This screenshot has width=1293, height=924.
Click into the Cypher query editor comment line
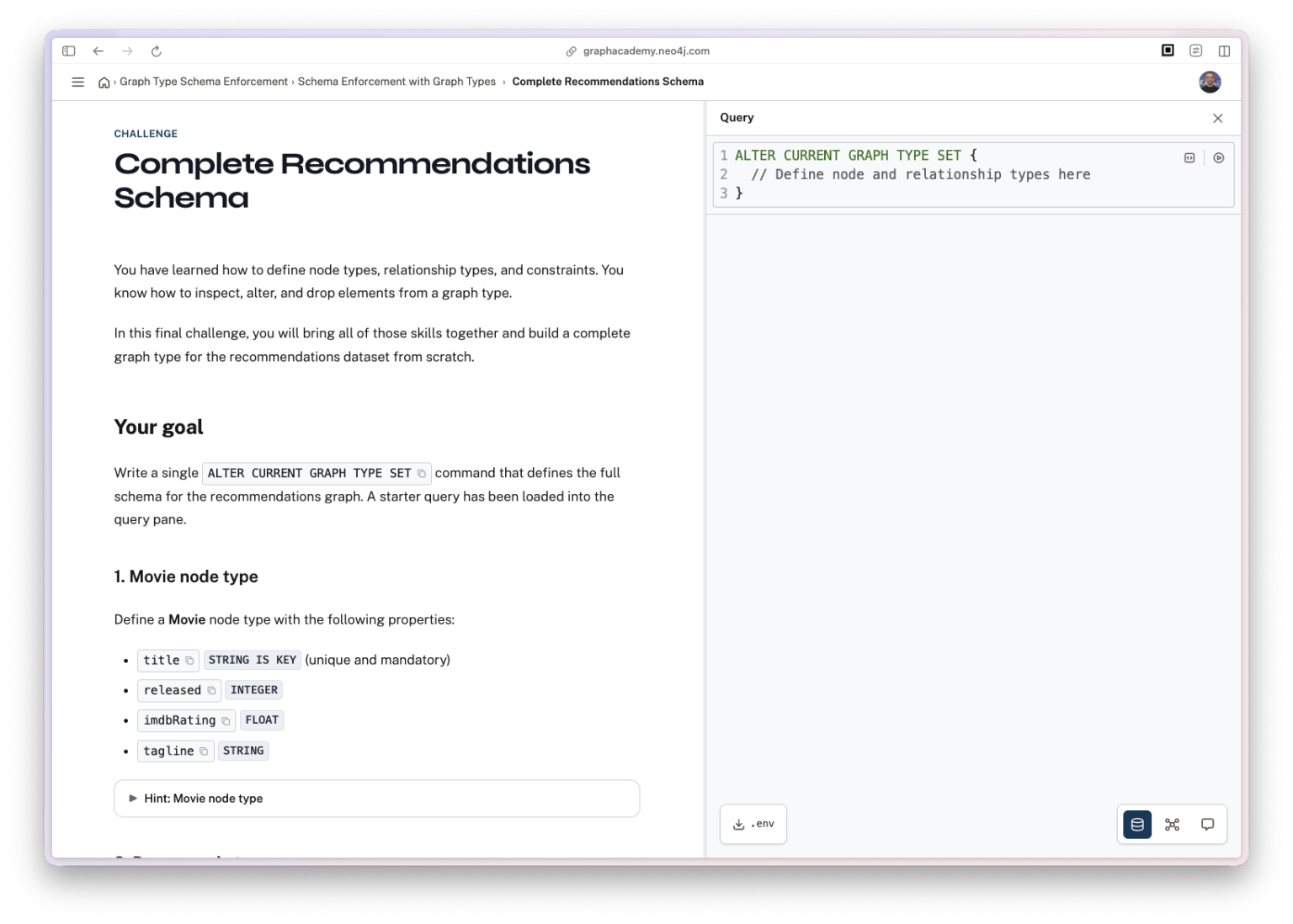click(920, 174)
